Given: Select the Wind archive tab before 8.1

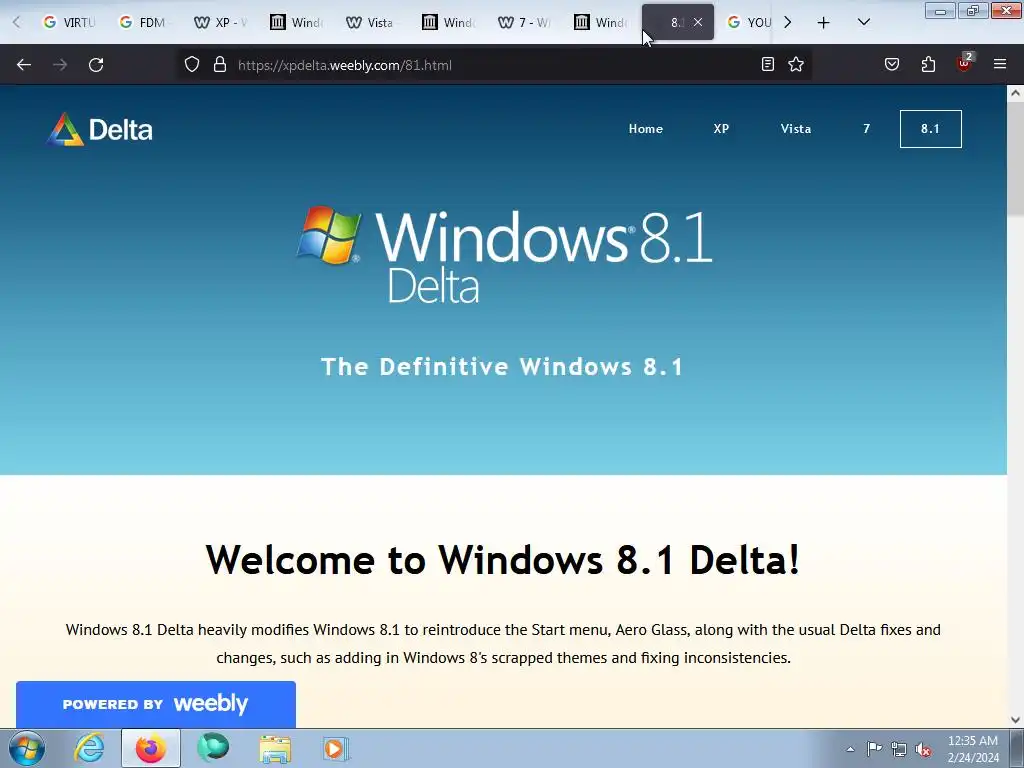Looking at the screenshot, I should (x=600, y=22).
